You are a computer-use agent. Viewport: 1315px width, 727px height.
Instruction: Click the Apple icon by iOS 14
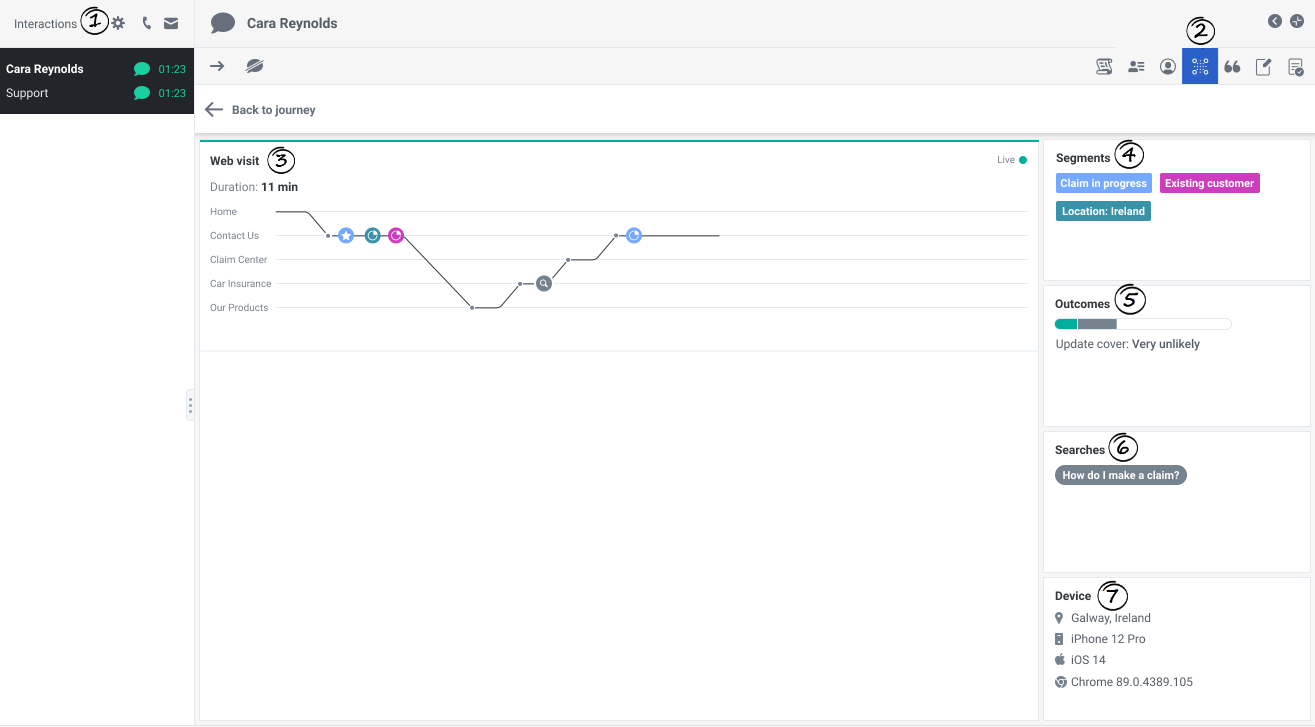(x=1060, y=660)
